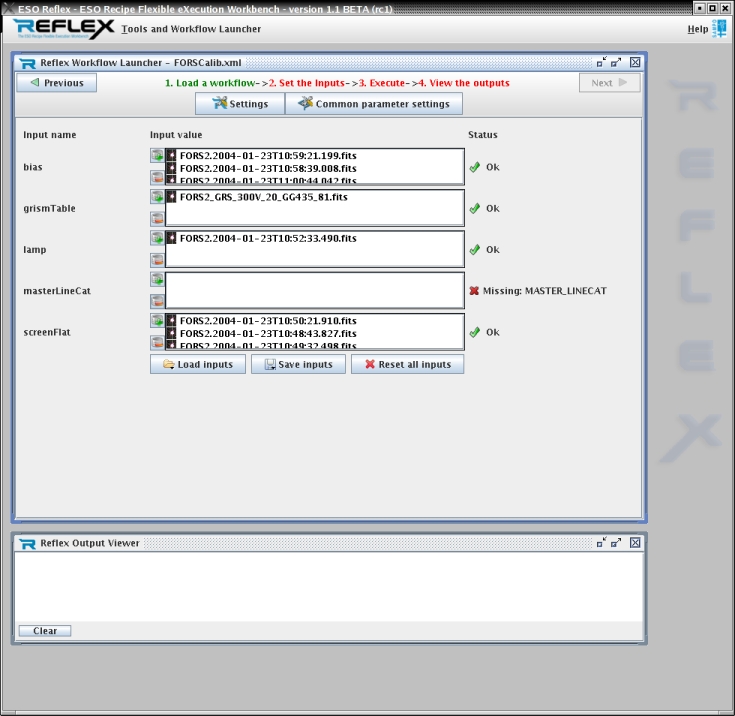The image size is (735, 716).
Task: Open the Help menu
Action: click(697, 29)
